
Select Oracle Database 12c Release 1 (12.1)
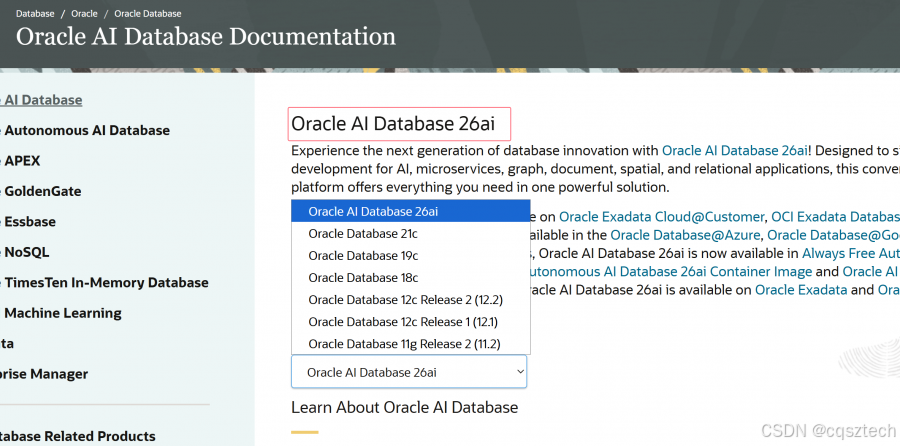(x=410, y=322)
